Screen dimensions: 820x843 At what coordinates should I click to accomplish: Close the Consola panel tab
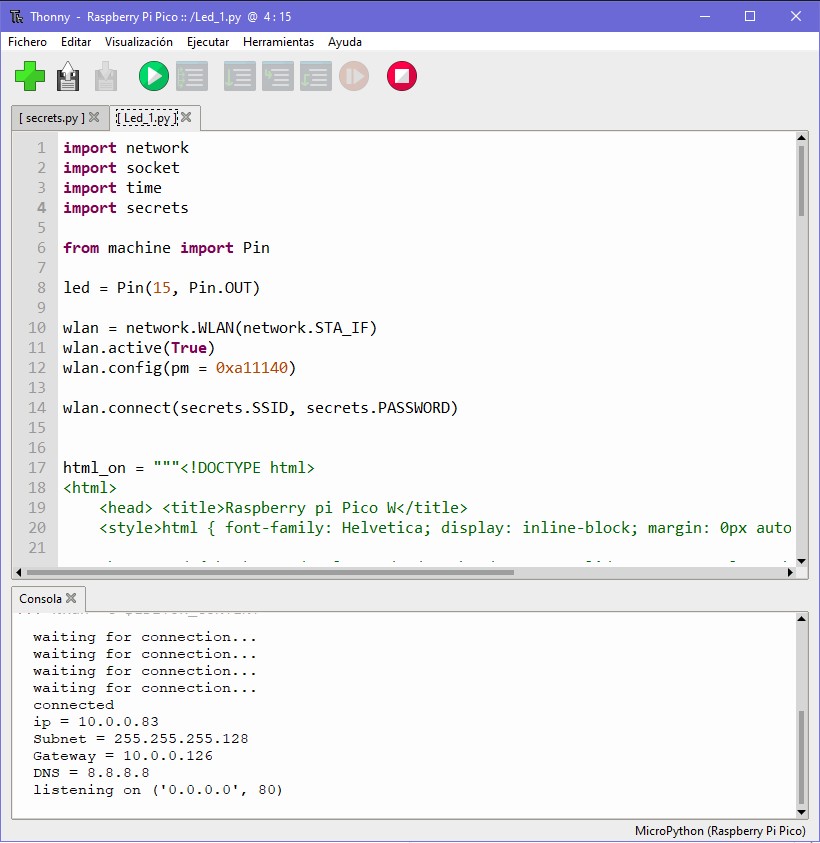point(72,599)
